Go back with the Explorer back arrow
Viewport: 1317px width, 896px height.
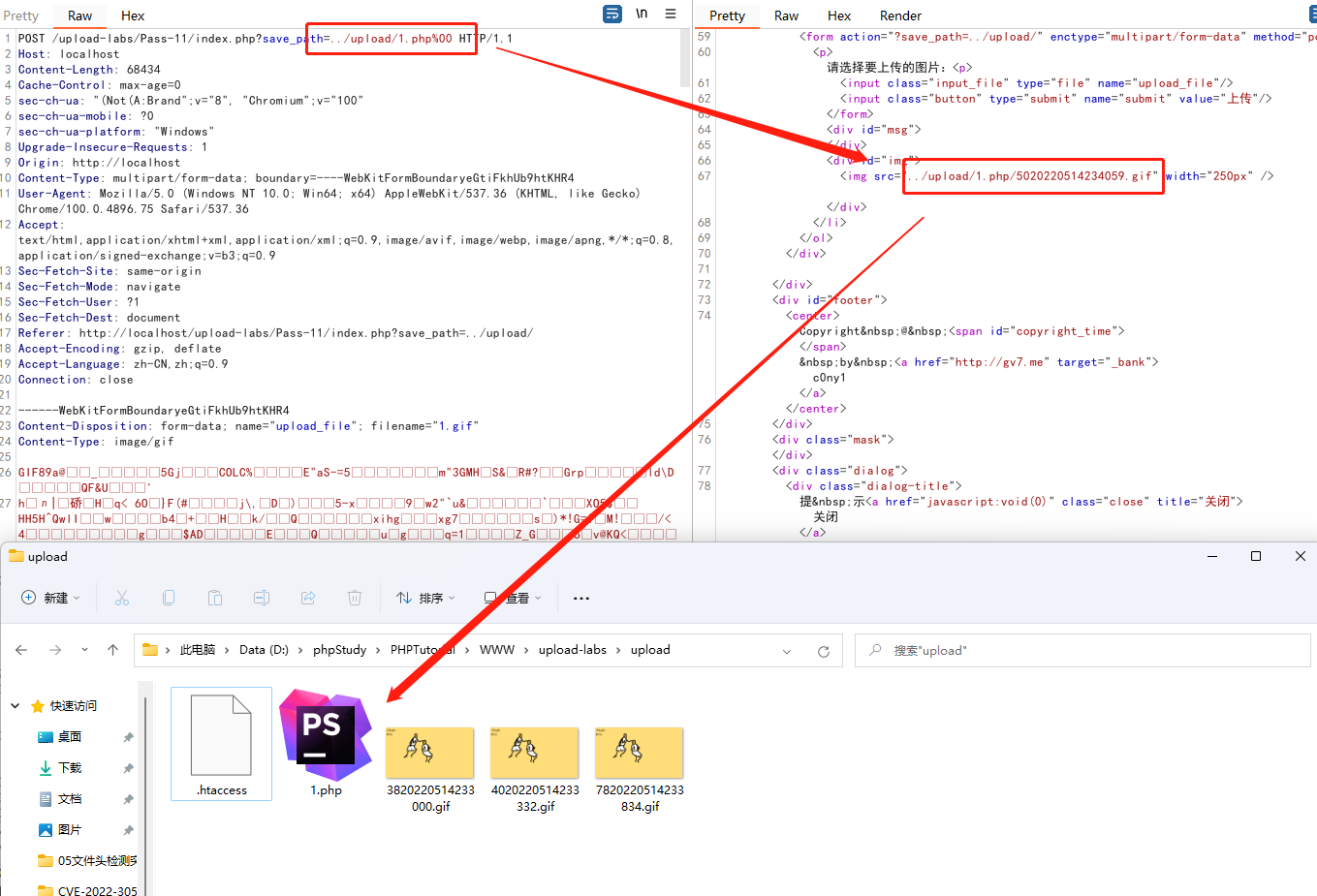coord(21,650)
